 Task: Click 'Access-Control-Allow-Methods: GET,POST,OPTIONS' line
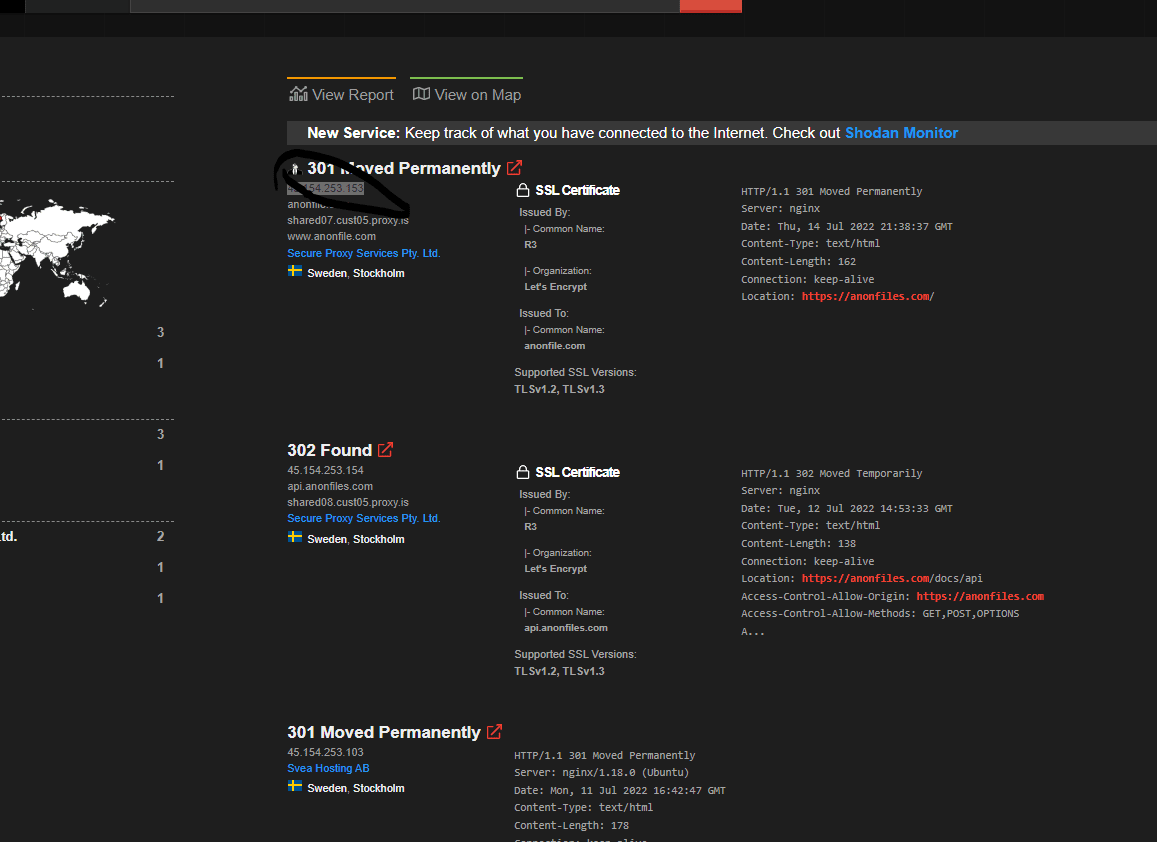pyautogui.click(x=880, y=614)
